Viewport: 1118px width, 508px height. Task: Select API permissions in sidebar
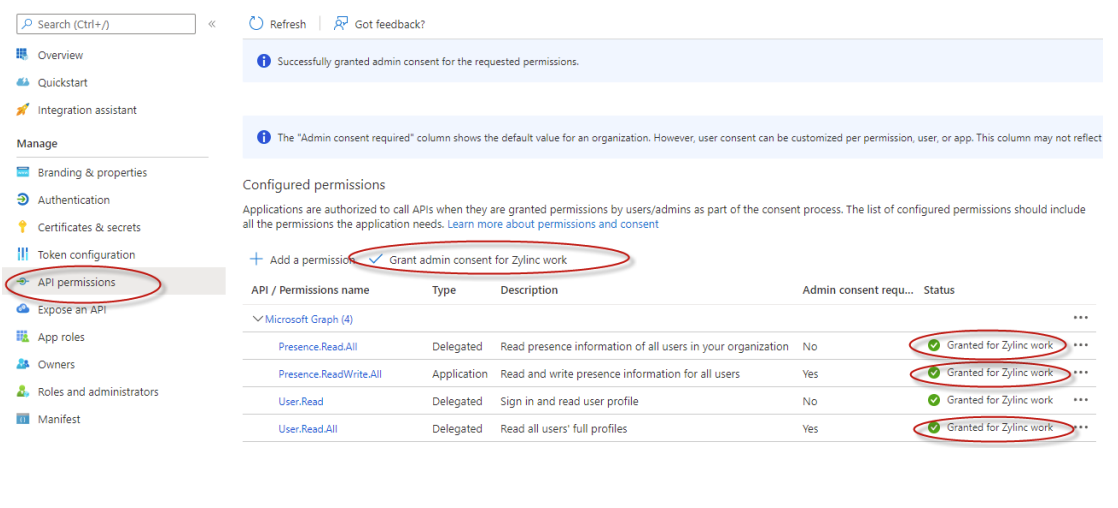coord(76,282)
